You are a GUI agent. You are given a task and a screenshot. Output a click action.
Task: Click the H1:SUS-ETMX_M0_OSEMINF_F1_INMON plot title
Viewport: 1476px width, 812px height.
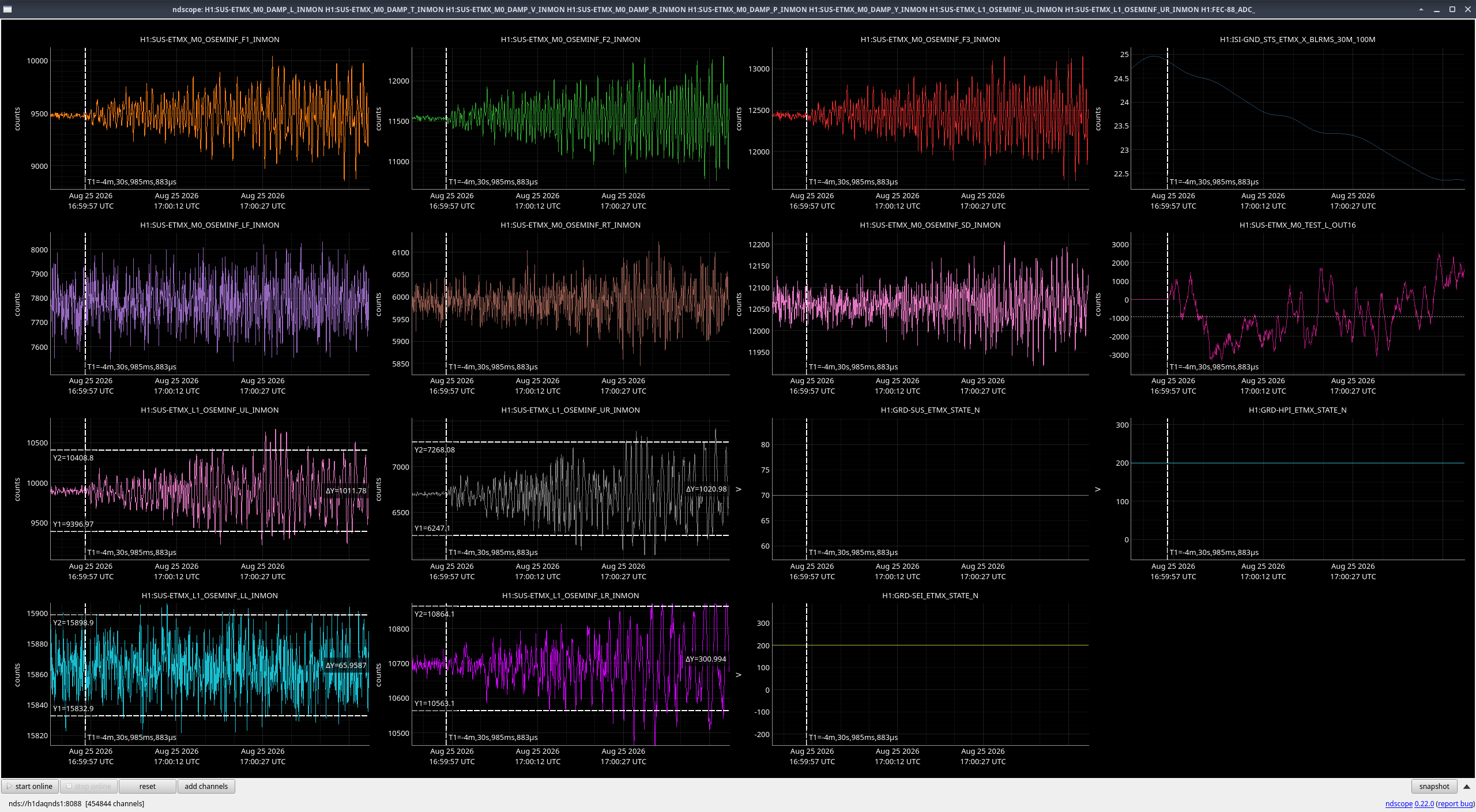pos(210,40)
